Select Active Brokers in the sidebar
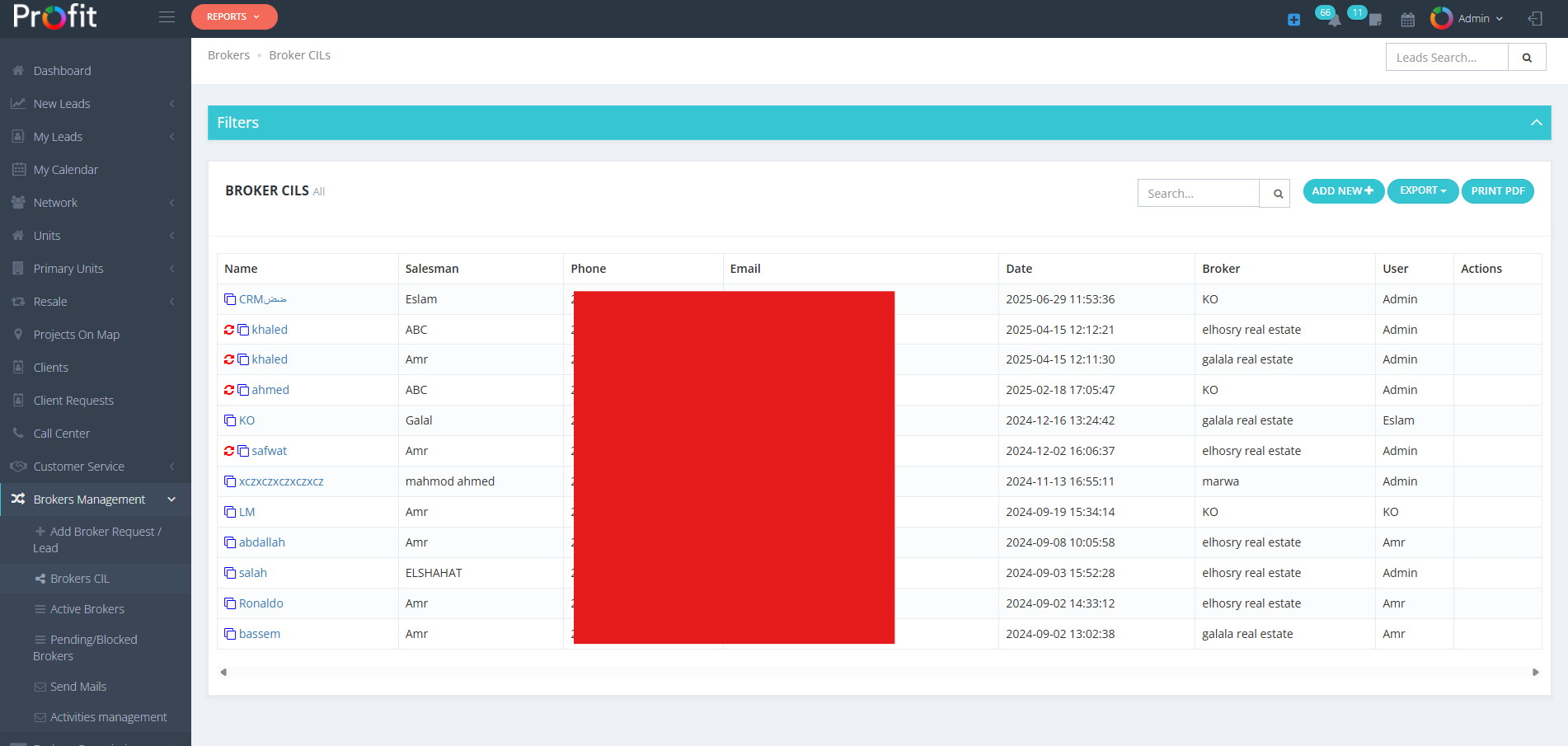This screenshot has height=746, width=1568. 86,608
